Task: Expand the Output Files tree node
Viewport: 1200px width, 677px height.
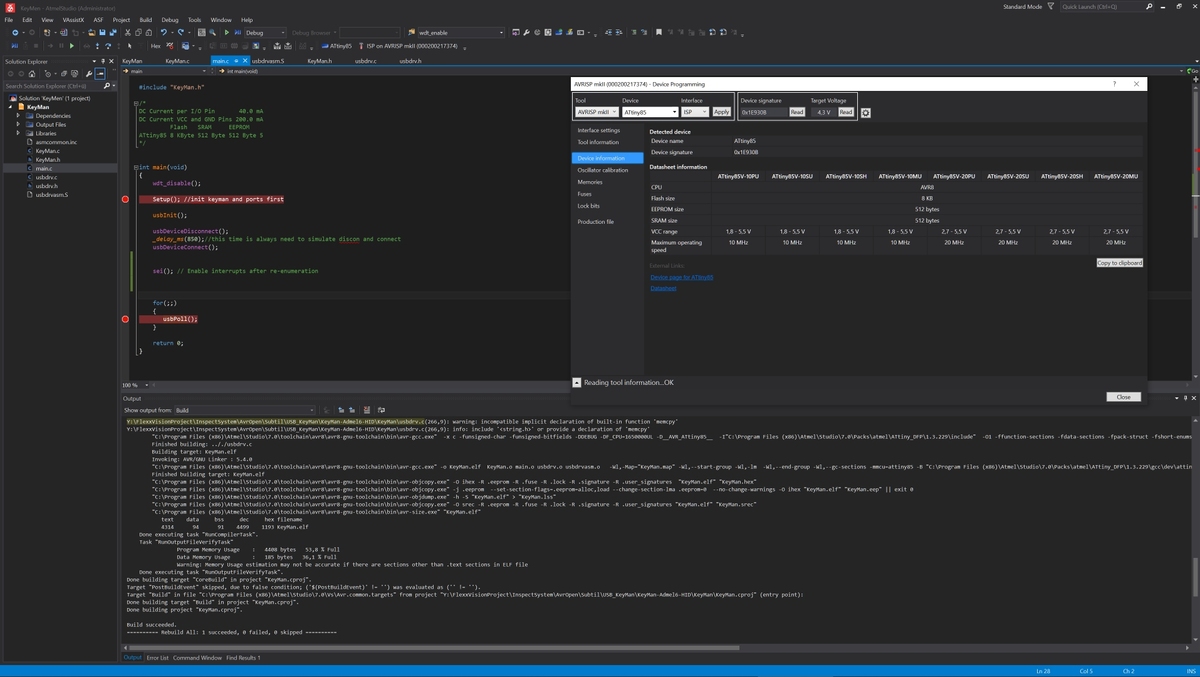Action: [x=18, y=125]
